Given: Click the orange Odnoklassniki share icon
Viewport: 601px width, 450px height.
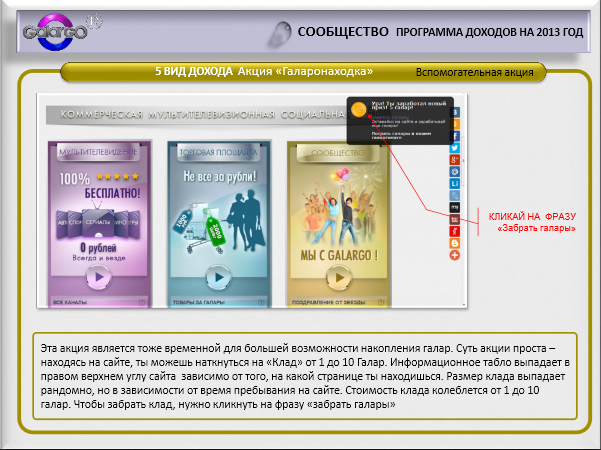Looking at the screenshot, I should (455, 124).
